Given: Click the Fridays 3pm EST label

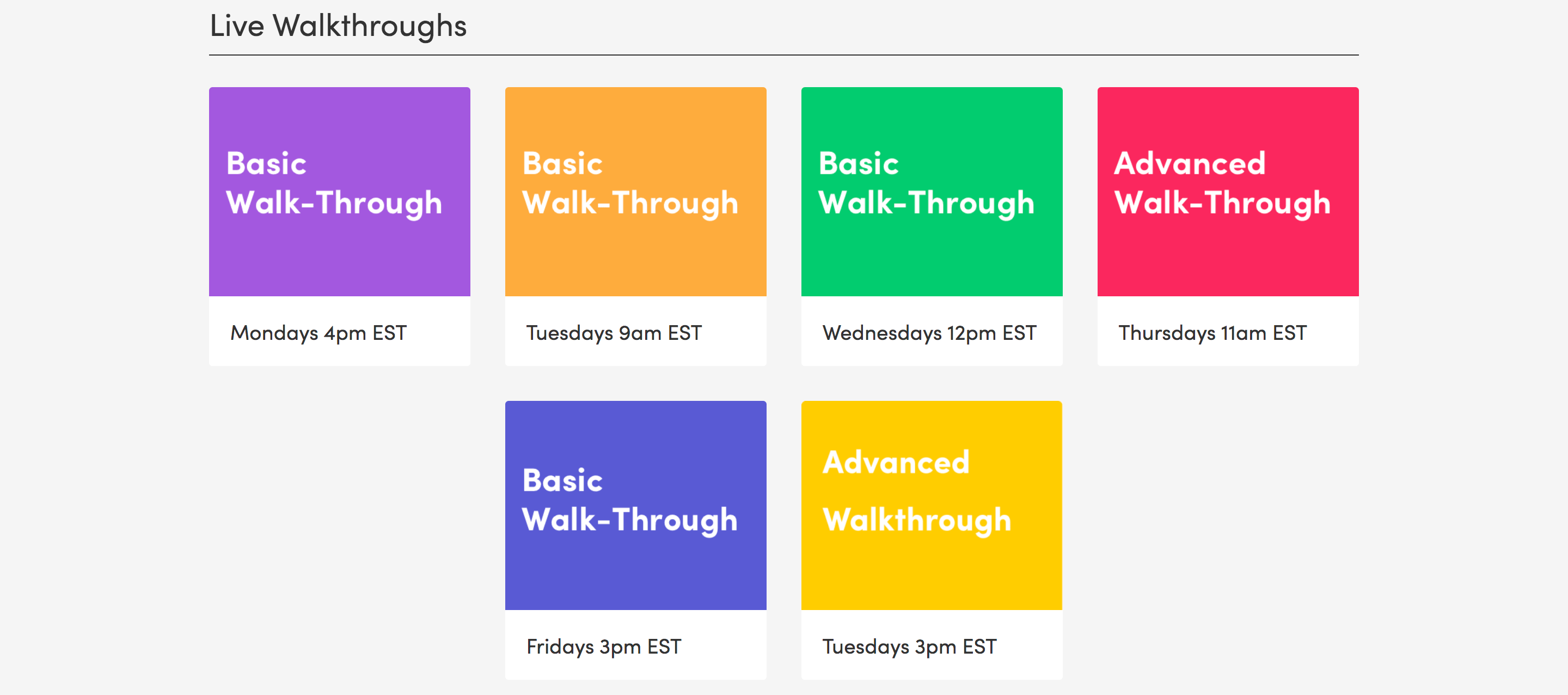Looking at the screenshot, I should [x=604, y=647].
